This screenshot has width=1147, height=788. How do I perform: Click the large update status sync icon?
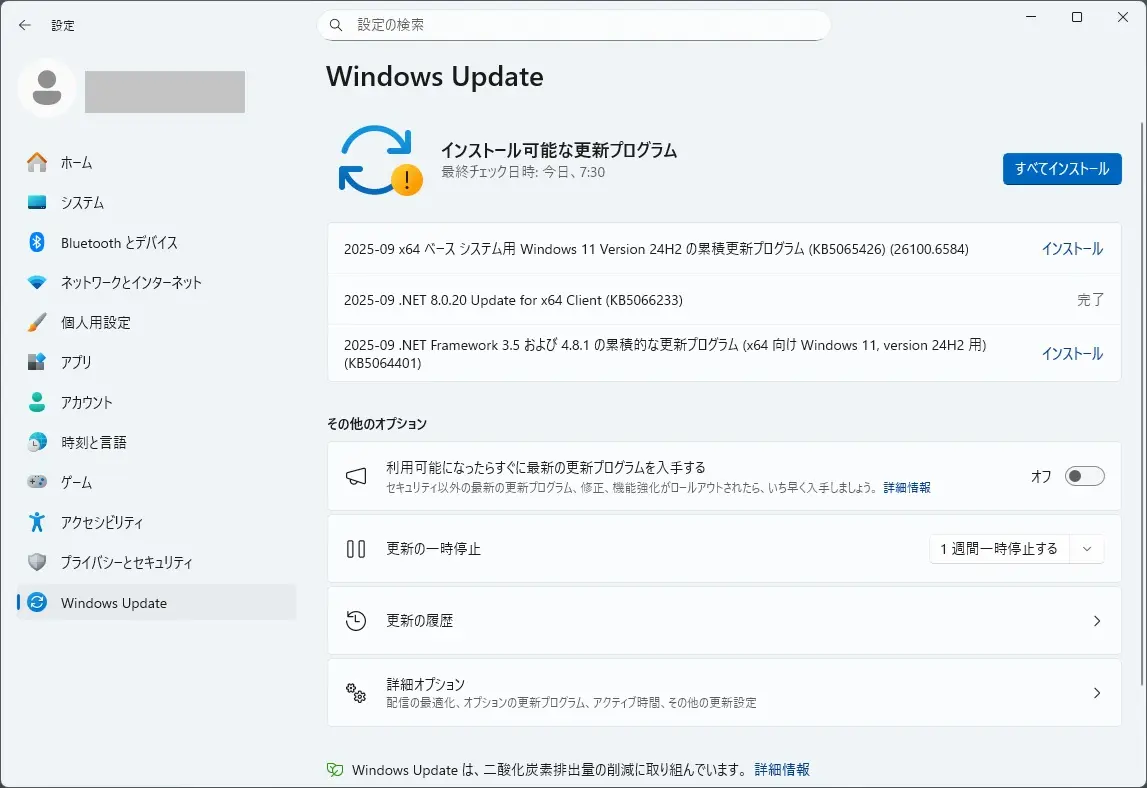(379, 160)
